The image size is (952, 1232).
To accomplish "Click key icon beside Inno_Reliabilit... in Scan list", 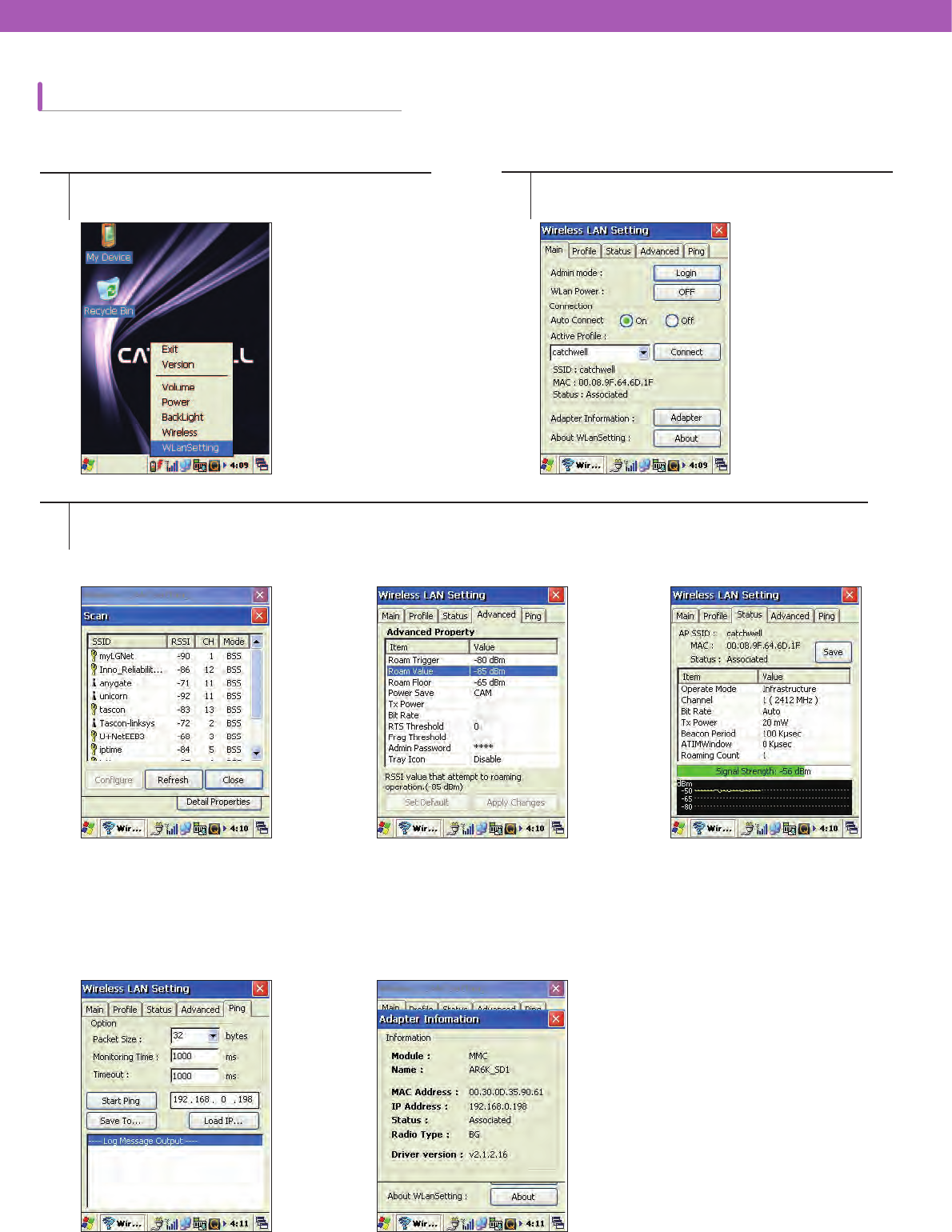I will (94, 670).
